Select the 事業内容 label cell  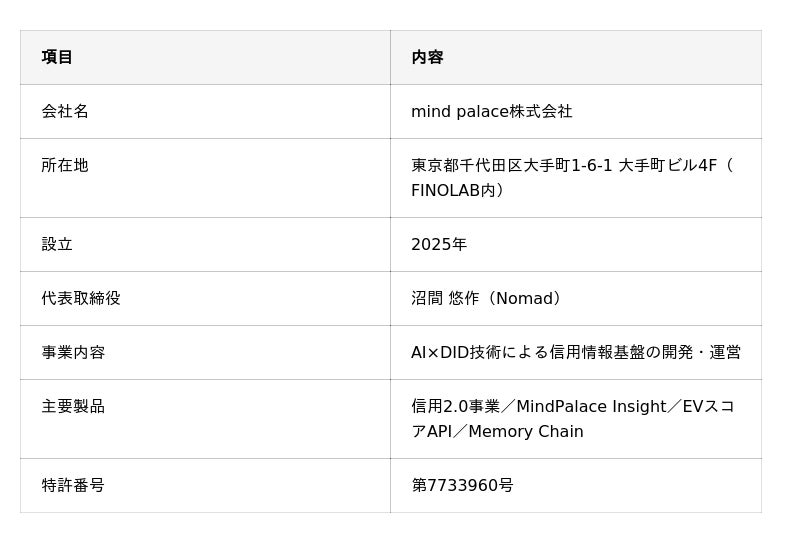(73, 352)
